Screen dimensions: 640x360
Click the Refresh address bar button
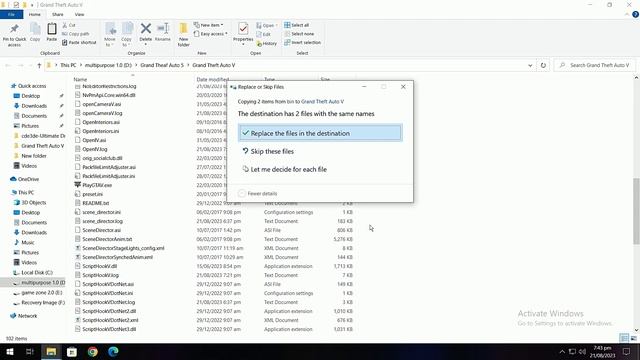(543, 65)
